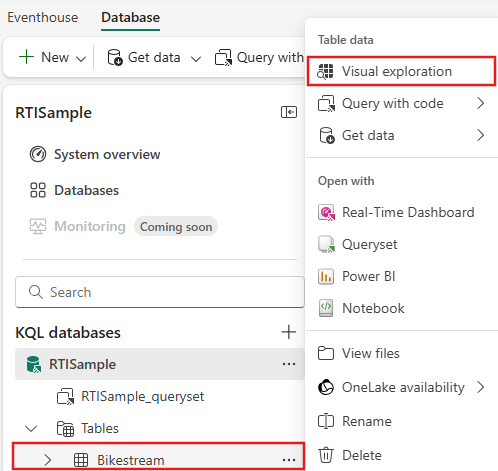Open with Power BI
This screenshot has height=471, width=498.
click(369, 276)
